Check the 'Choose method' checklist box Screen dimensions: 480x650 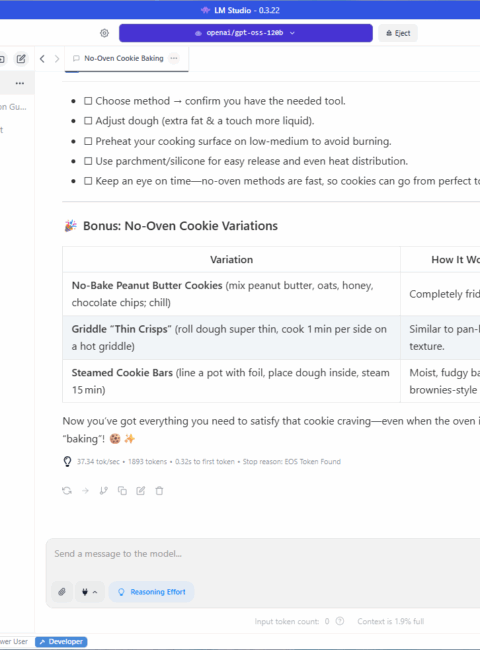coord(88,101)
